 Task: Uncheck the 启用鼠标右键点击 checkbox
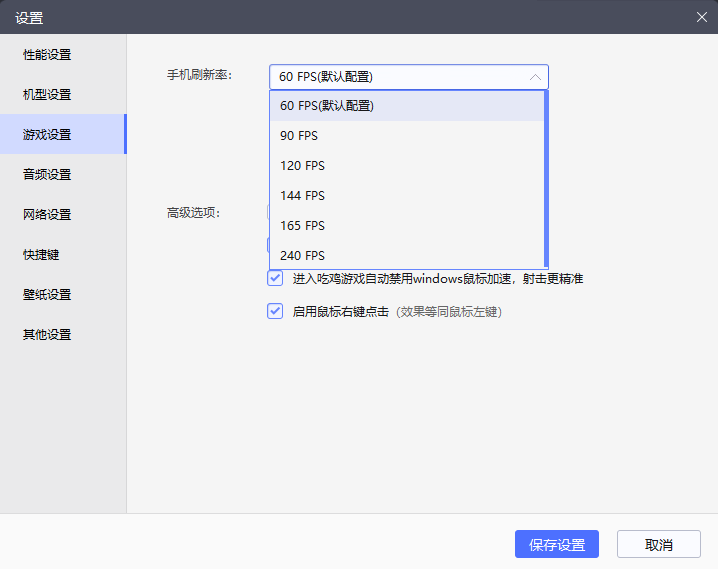click(275, 311)
